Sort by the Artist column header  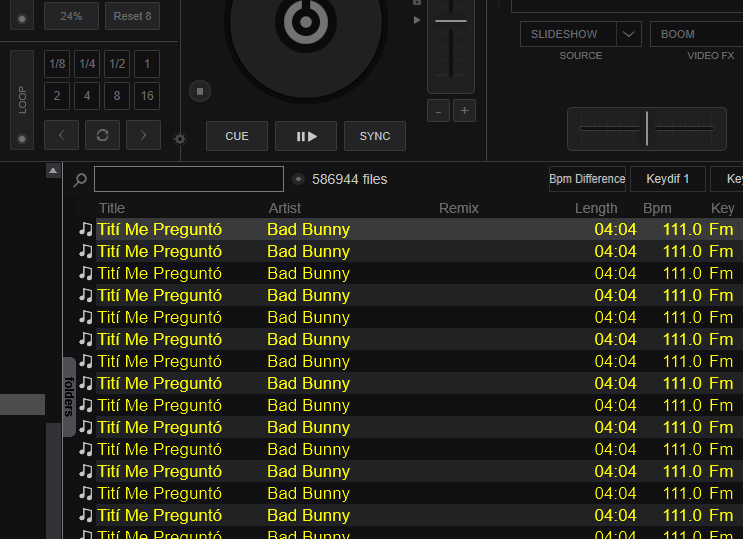[285, 208]
